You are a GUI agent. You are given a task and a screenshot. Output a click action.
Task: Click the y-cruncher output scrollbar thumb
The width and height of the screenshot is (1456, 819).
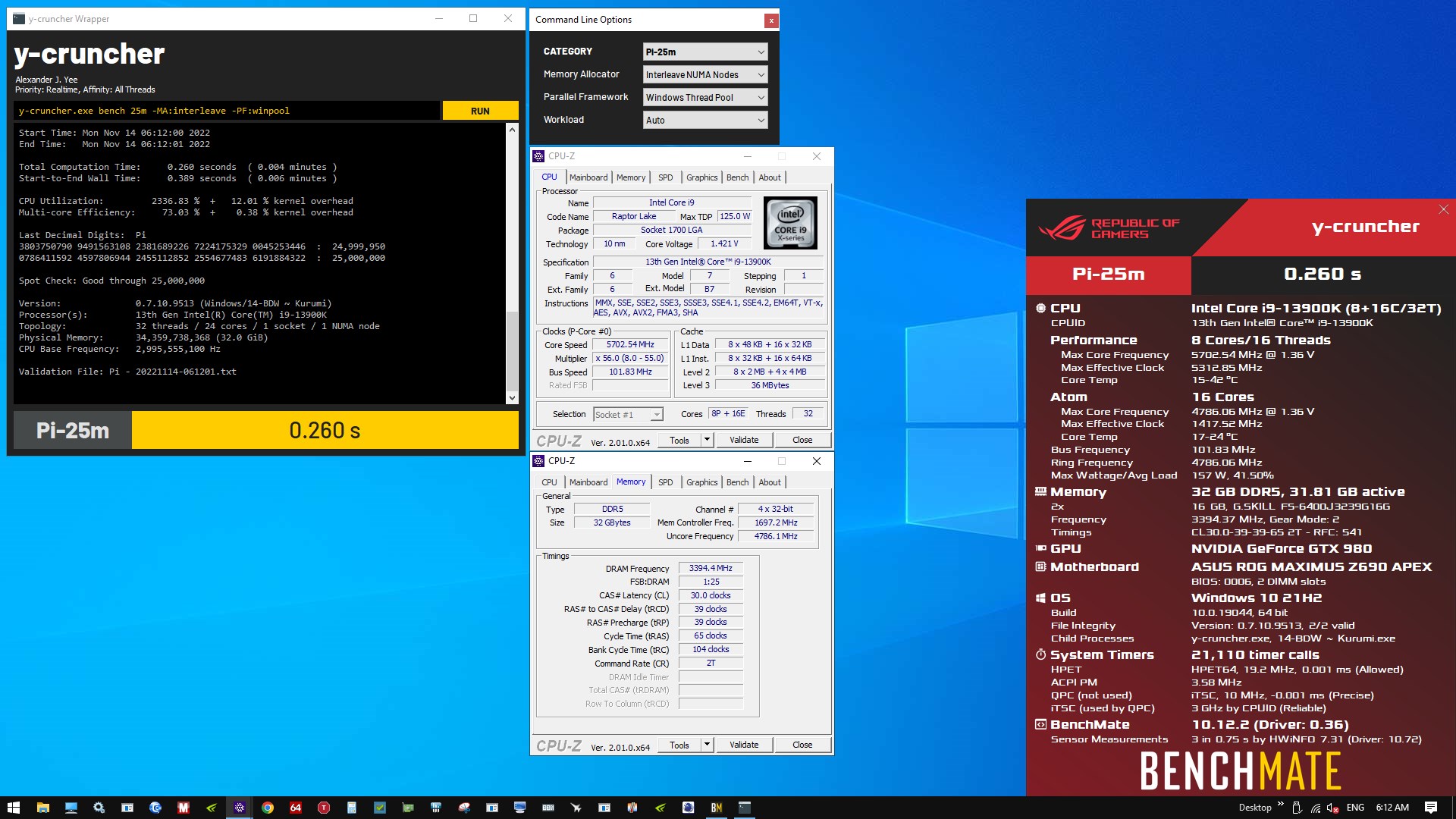pos(512,350)
